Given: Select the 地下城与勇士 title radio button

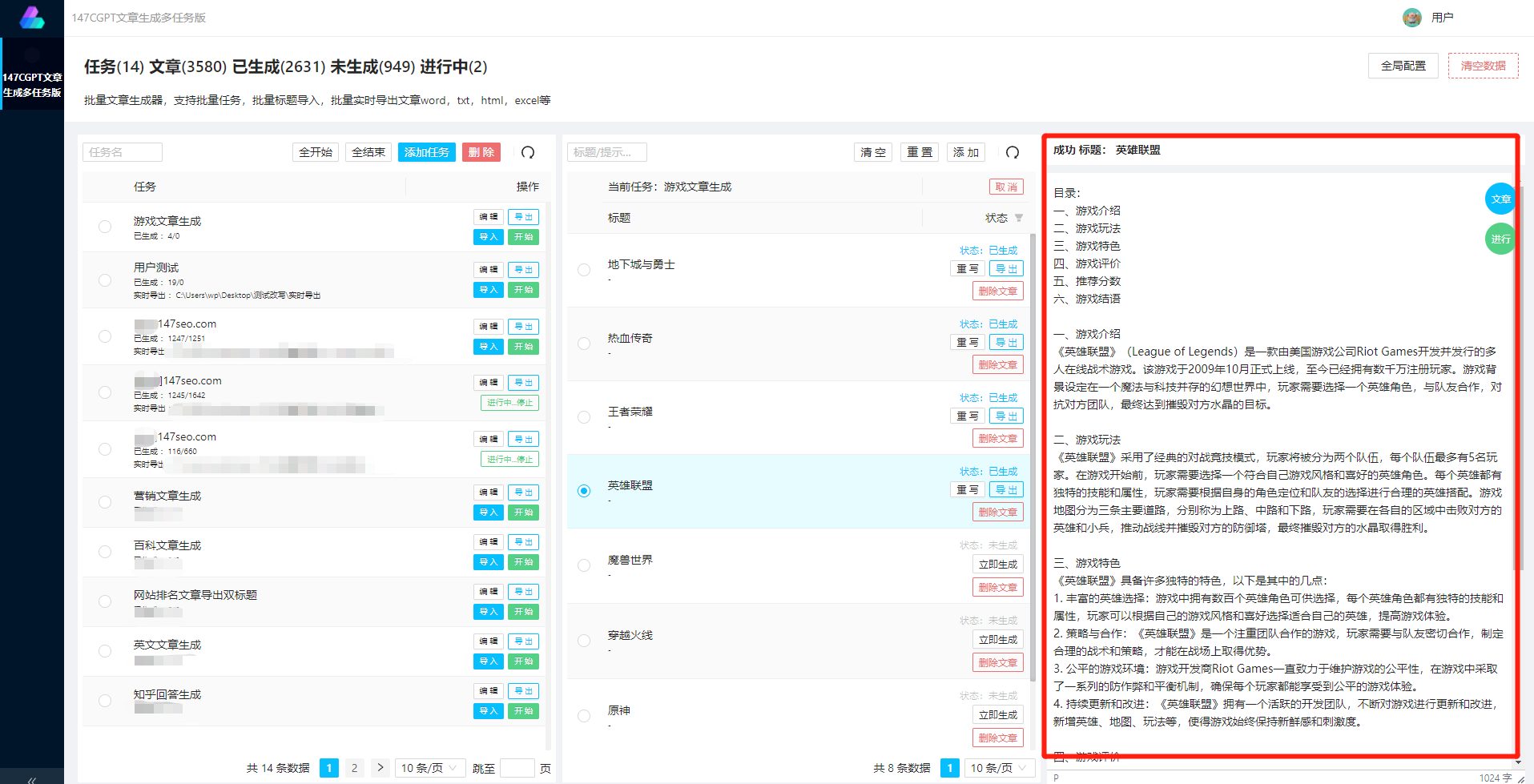Looking at the screenshot, I should coord(584,270).
